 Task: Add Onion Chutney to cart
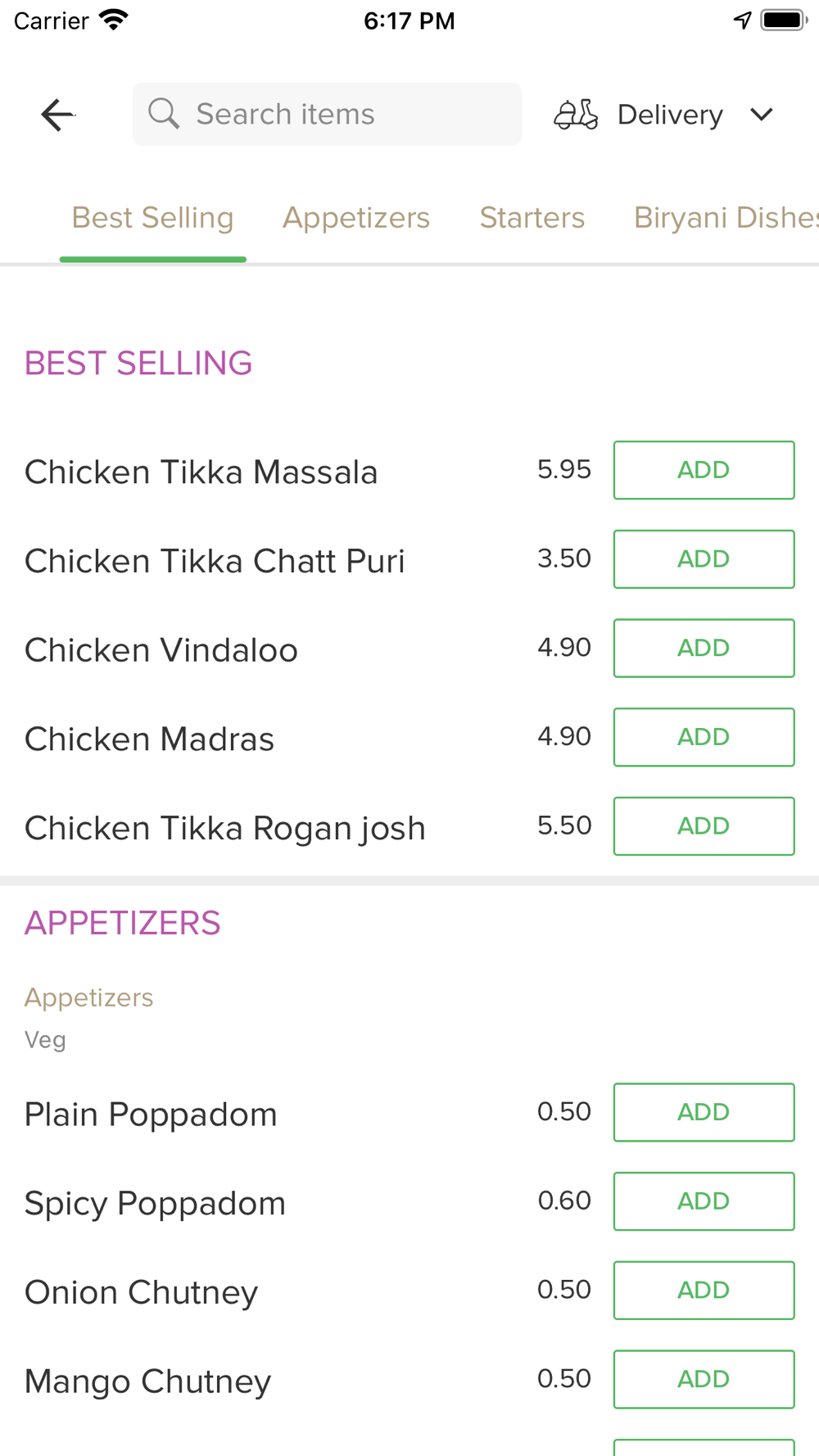[x=704, y=1291]
